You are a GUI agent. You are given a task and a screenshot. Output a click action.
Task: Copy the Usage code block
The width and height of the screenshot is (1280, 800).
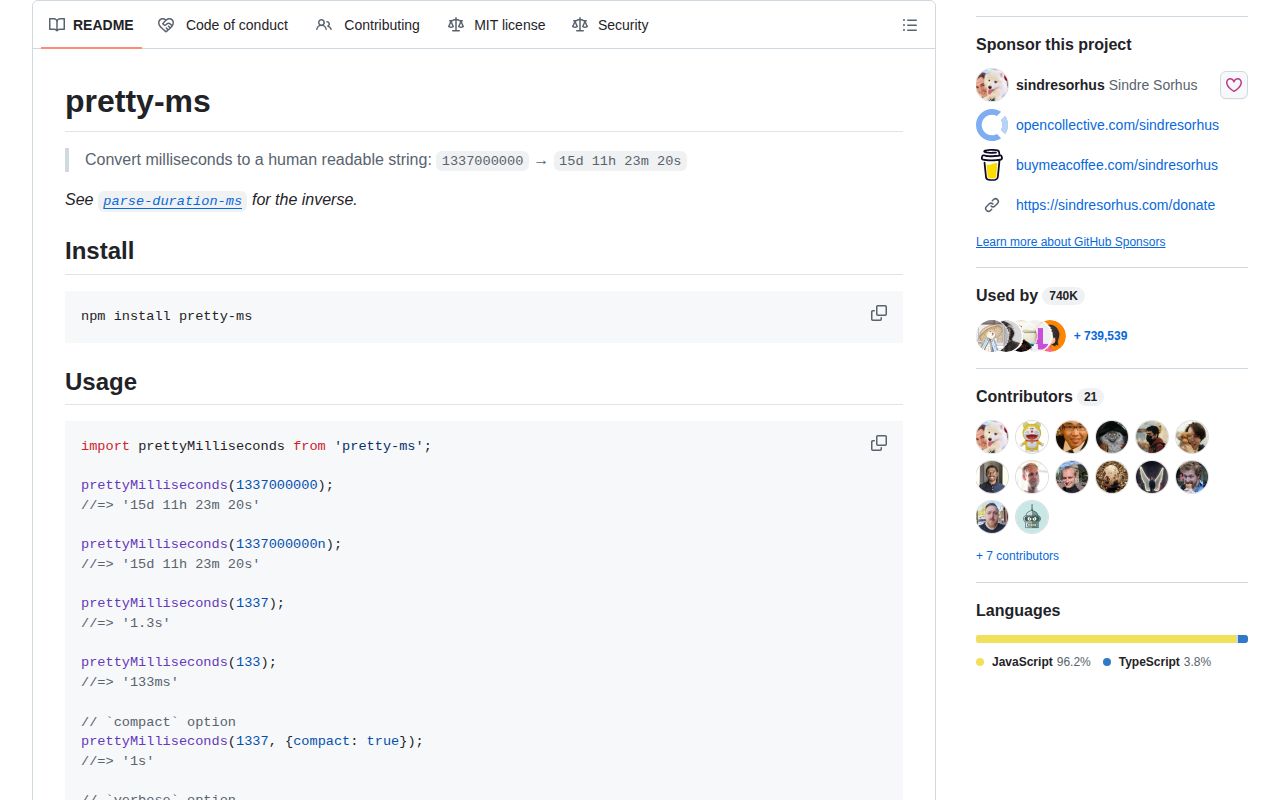(x=879, y=443)
